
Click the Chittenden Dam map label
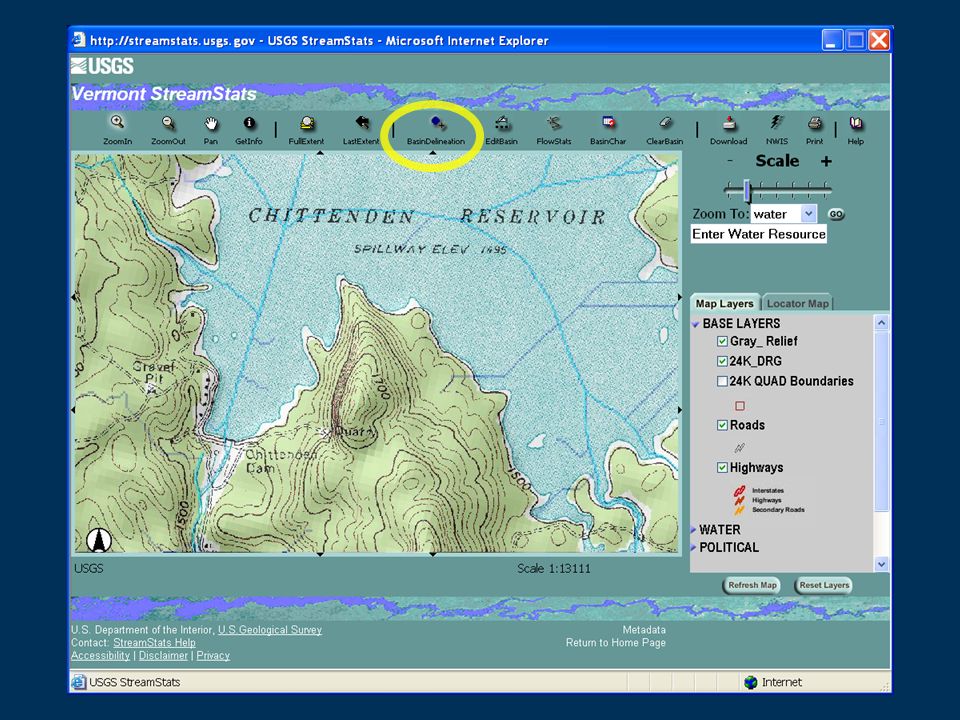tap(280, 461)
